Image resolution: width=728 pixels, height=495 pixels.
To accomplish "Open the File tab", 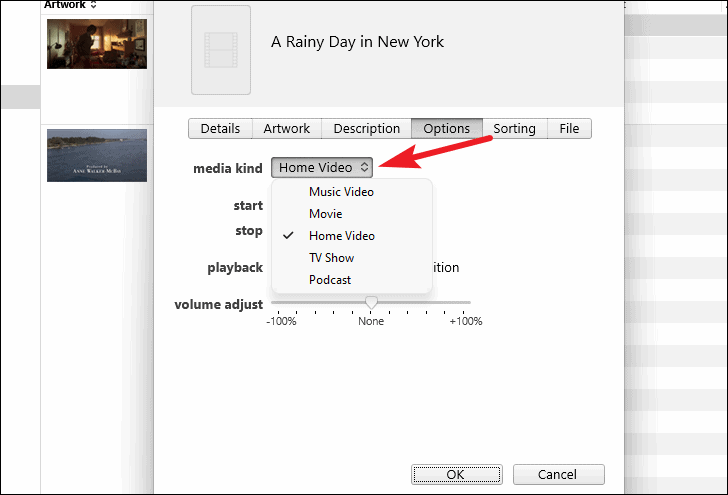I will (569, 129).
